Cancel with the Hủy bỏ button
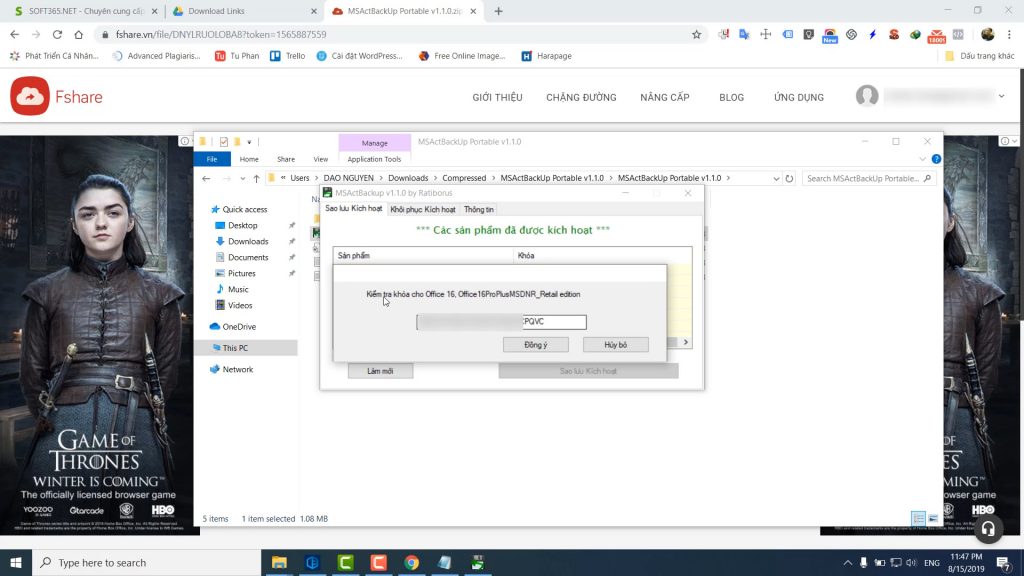This screenshot has width=1024, height=576. [615, 345]
